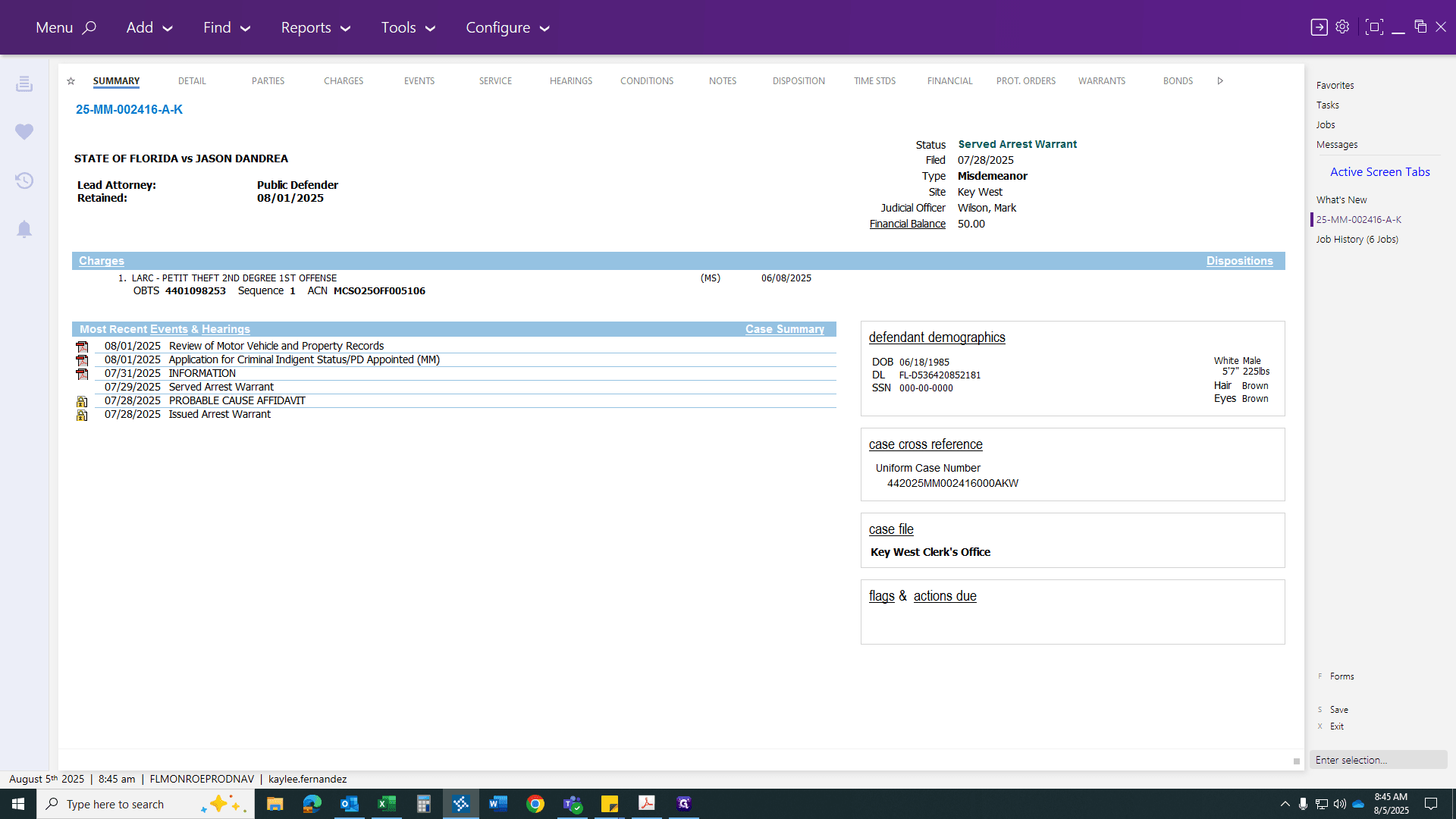Screen dimensions: 1456x819
Task: Open the PDF icon for INFORMATION event
Action: (82, 374)
